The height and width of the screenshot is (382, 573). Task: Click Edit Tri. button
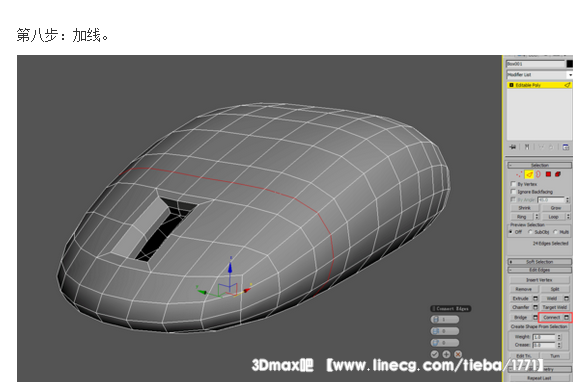(524, 356)
